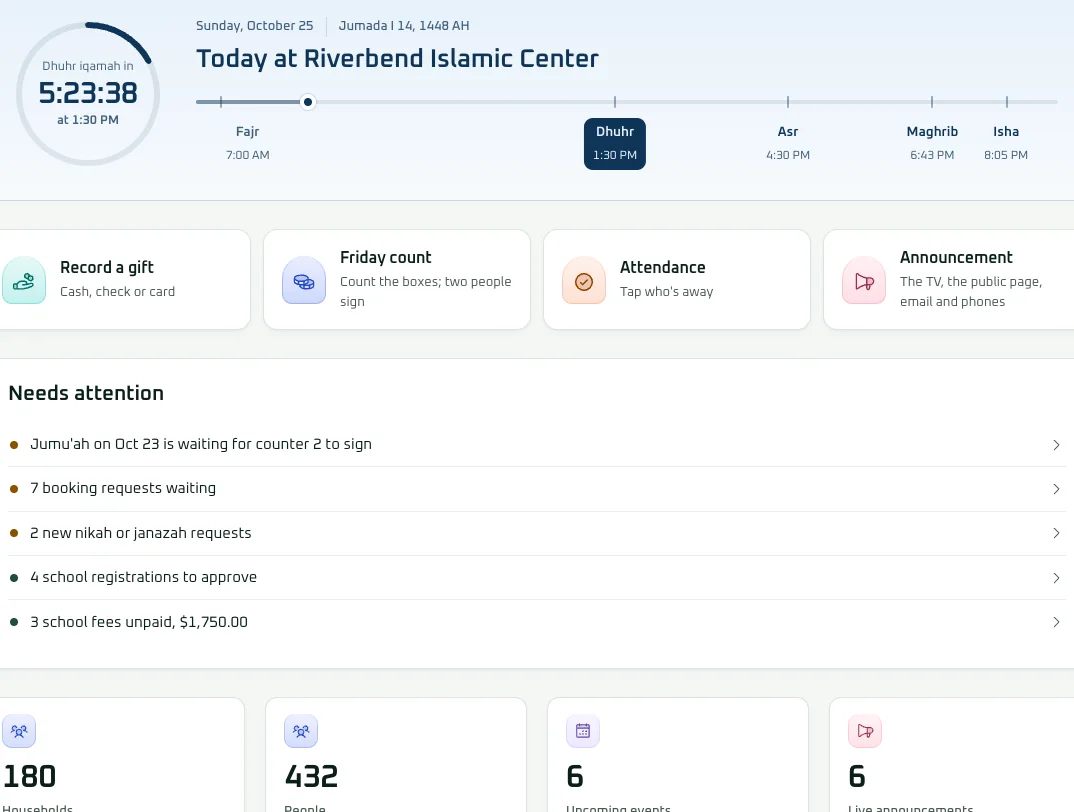Start a Friday count from its title
The image size is (1074, 812).
pyautogui.click(x=386, y=257)
